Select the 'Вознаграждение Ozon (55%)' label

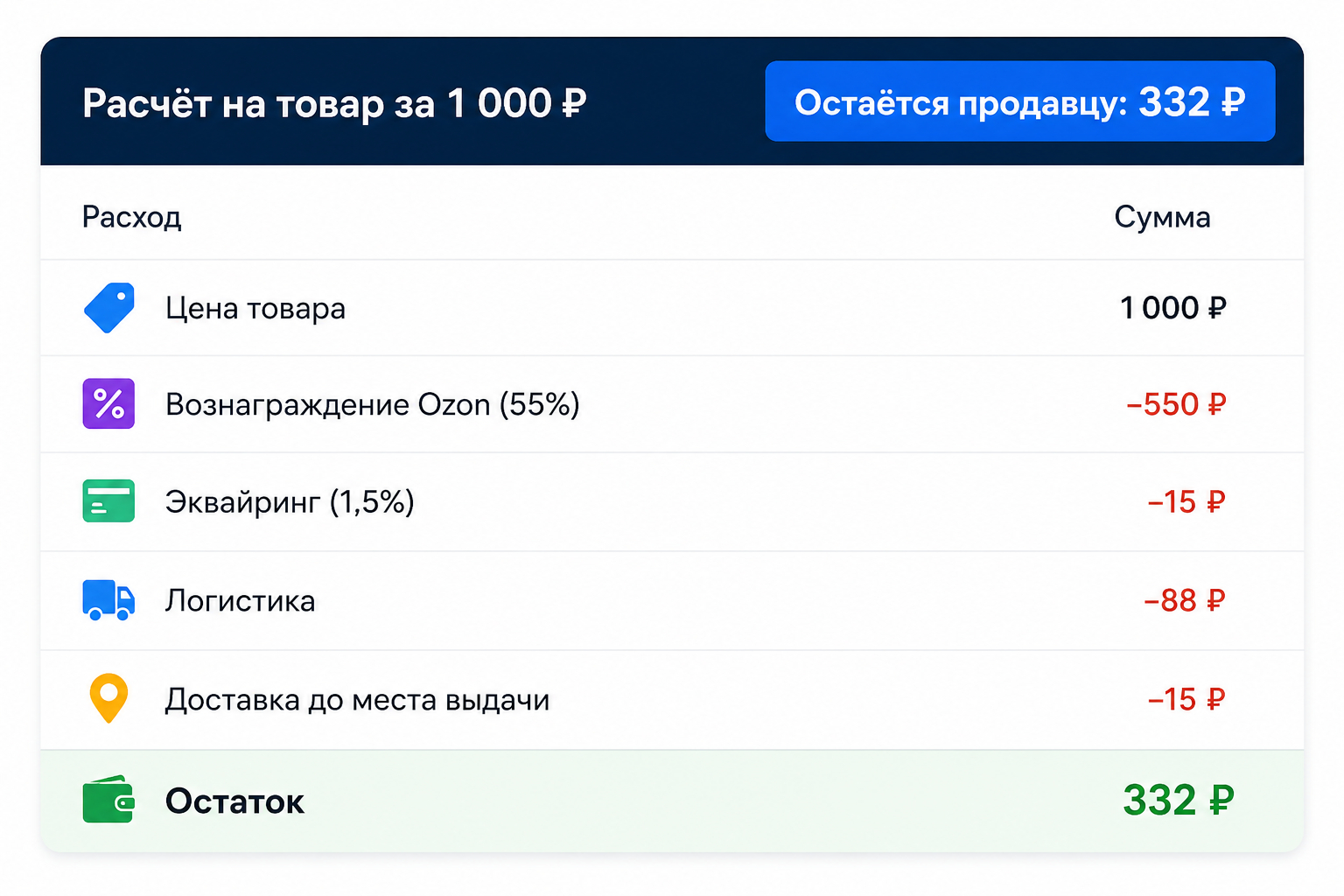coord(373,404)
